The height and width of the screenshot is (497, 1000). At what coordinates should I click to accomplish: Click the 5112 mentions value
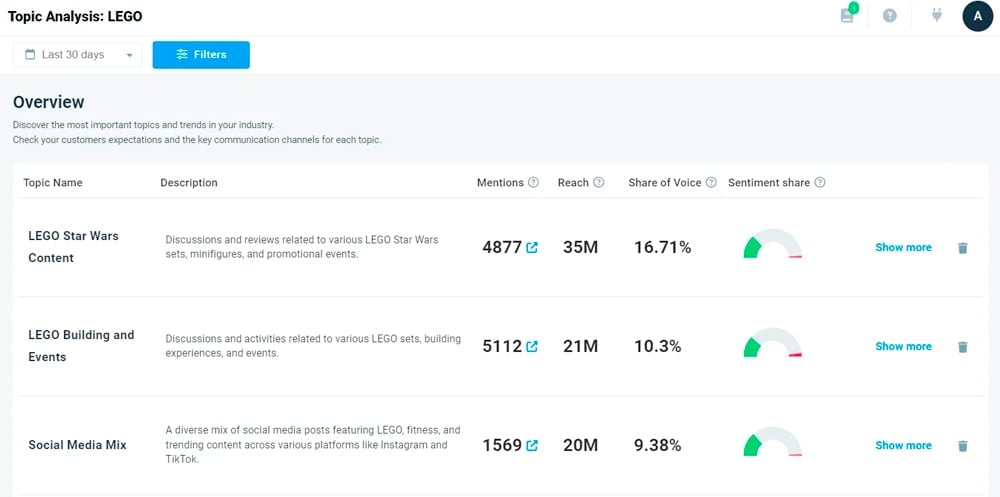coord(502,346)
